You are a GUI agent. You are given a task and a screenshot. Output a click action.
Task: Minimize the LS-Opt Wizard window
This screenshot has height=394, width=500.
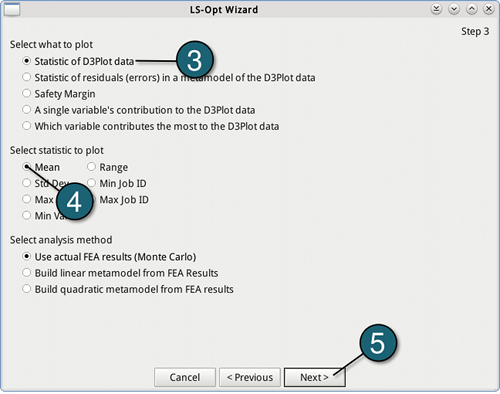coord(454,9)
